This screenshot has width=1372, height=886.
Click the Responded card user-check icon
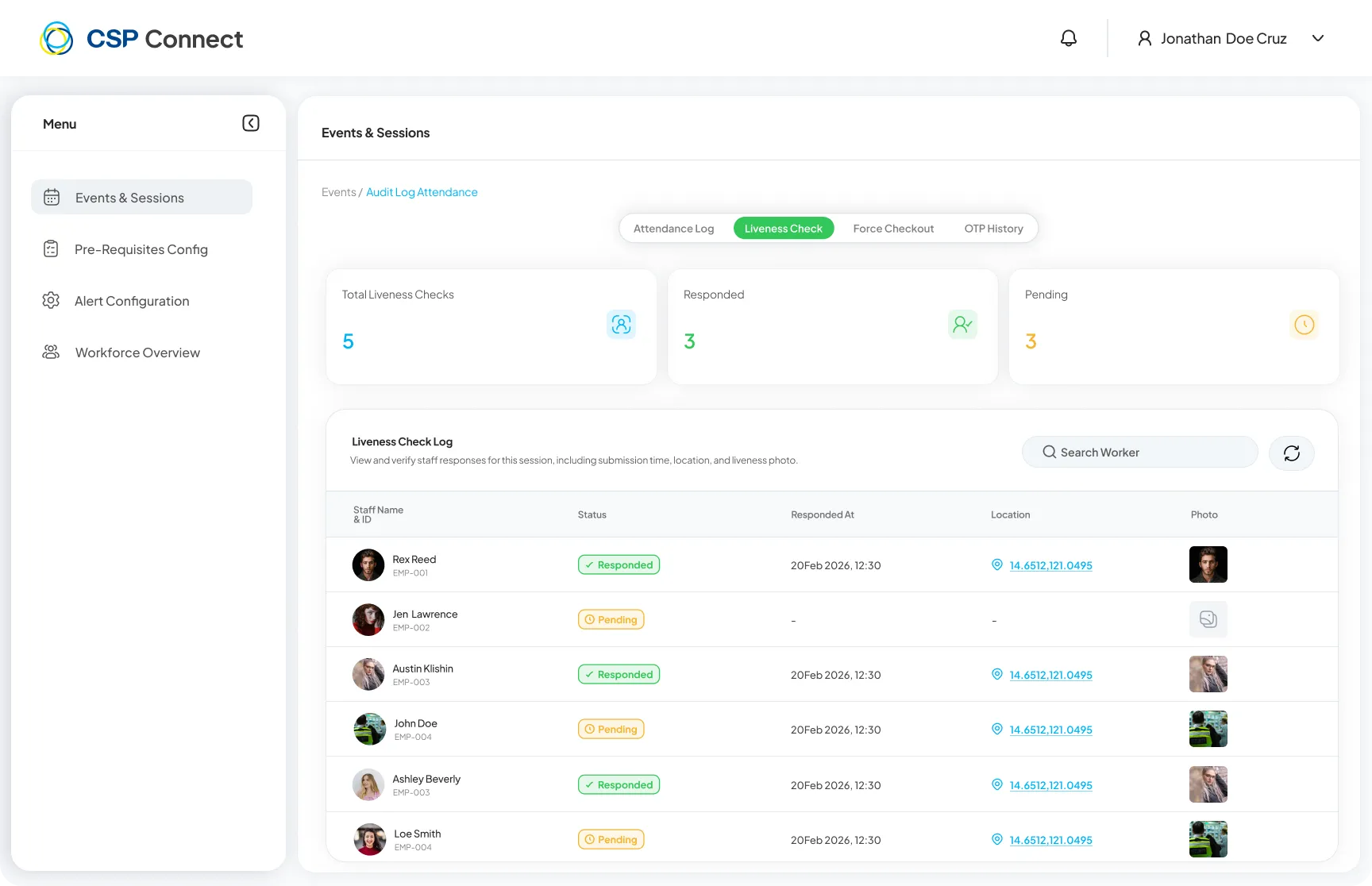click(x=963, y=324)
